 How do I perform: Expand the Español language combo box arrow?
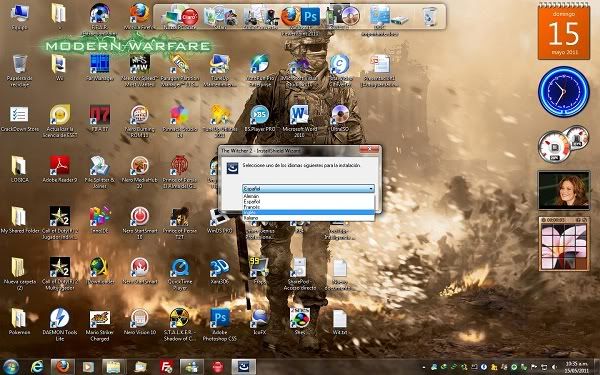371,189
